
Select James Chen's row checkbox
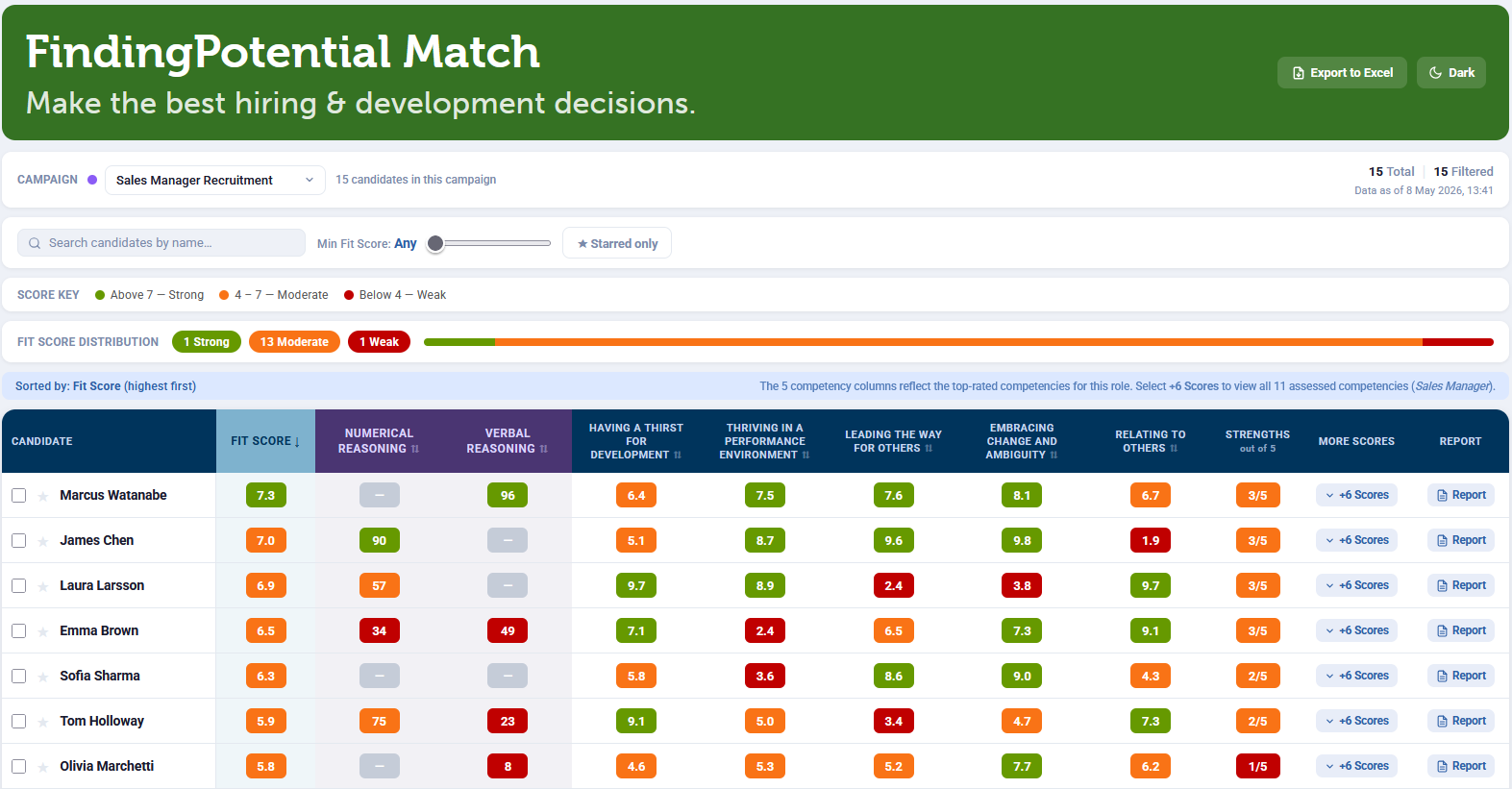tap(18, 540)
